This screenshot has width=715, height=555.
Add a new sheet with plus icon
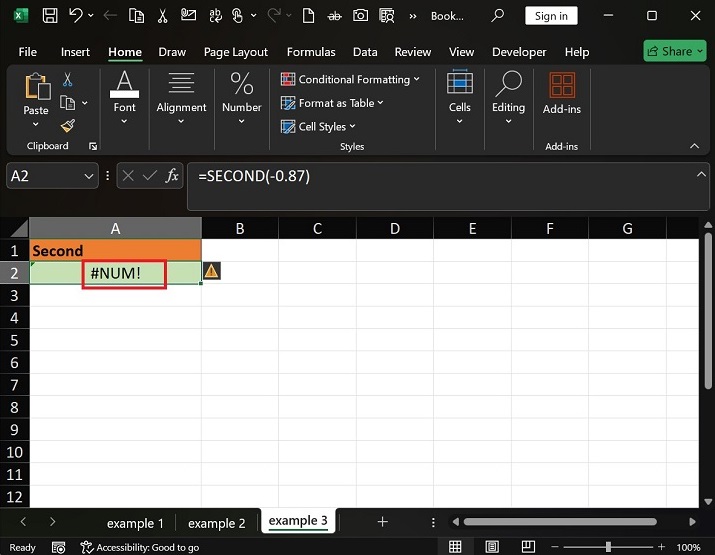coord(383,522)
